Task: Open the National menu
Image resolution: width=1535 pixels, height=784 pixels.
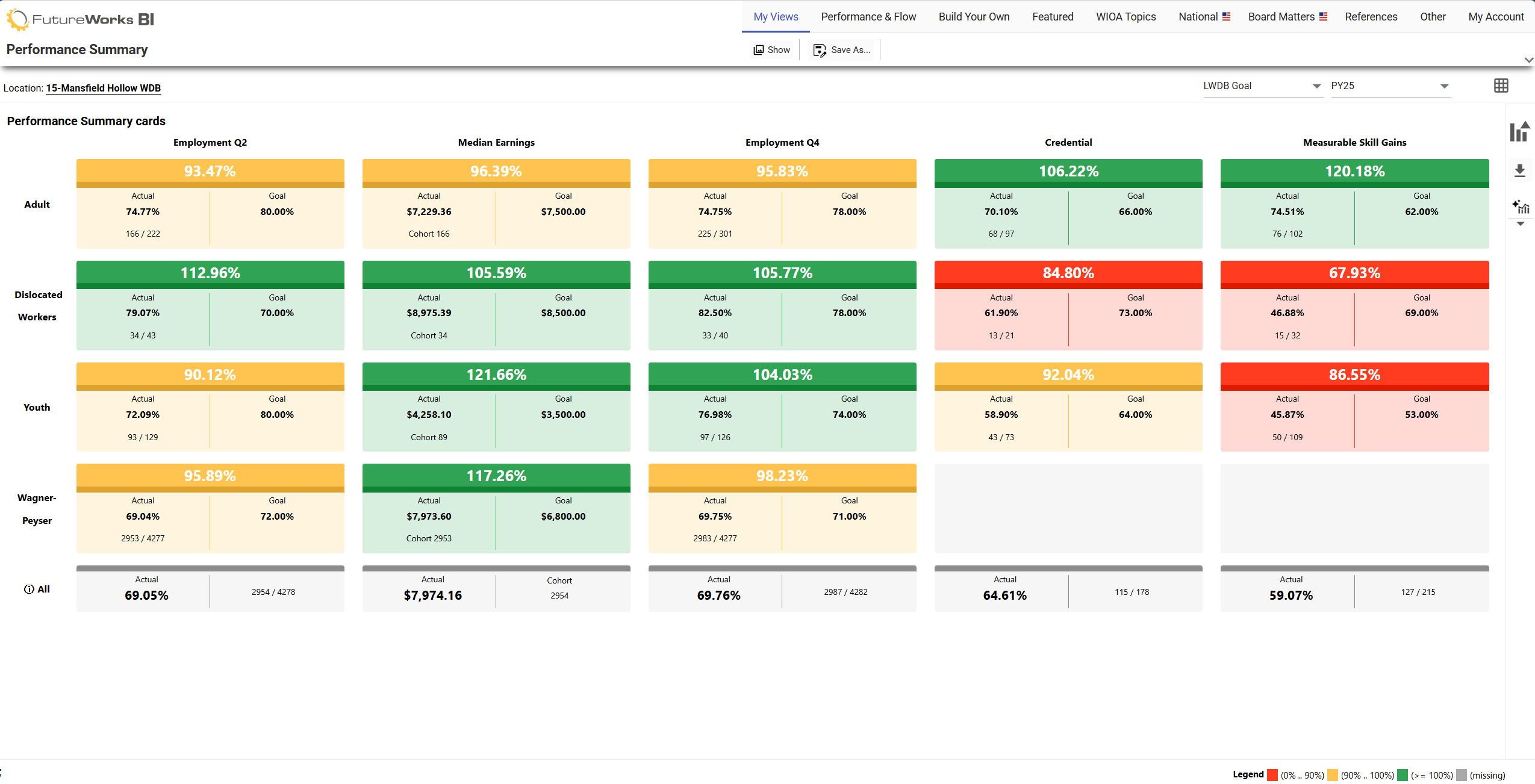Action: 1204,17
